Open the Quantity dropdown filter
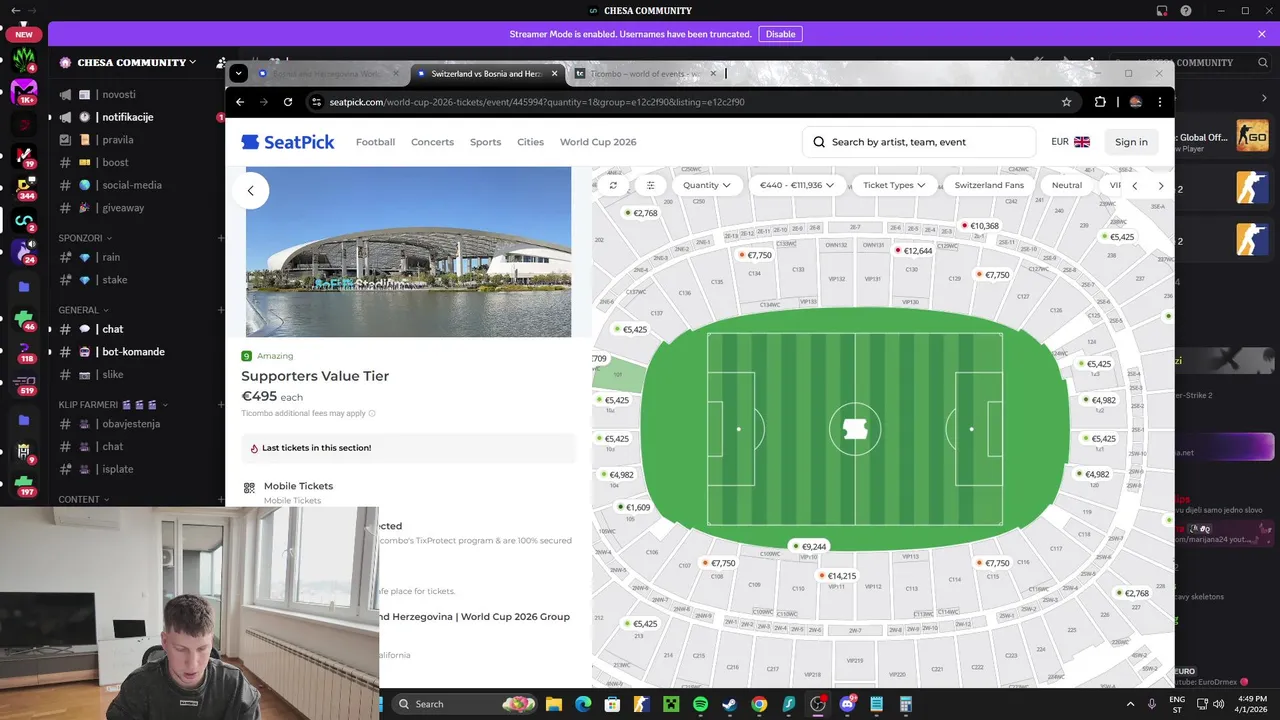1280x720 pixels. pos(706,185)
